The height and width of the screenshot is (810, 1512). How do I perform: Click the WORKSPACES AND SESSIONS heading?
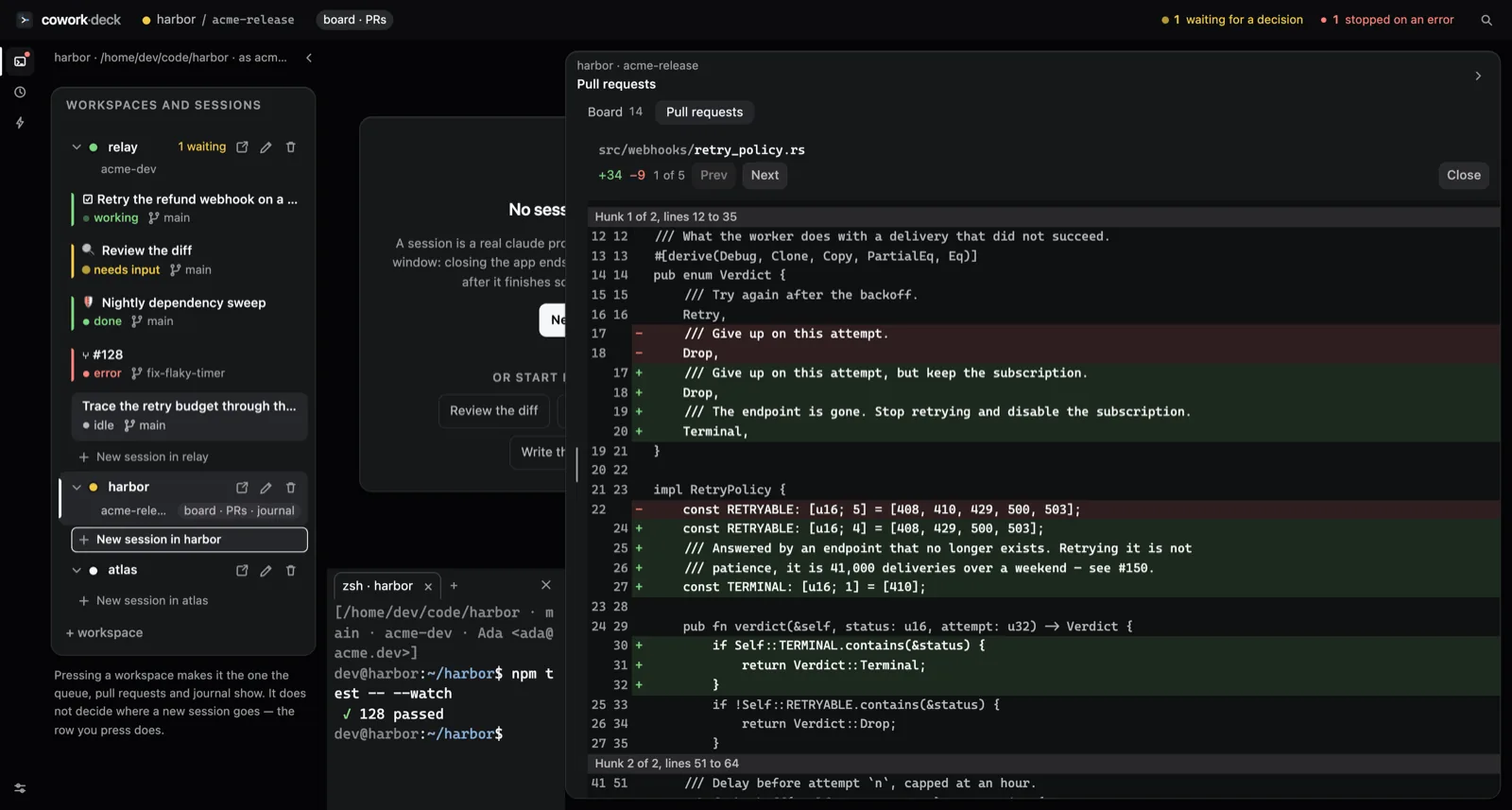(163, 106)
